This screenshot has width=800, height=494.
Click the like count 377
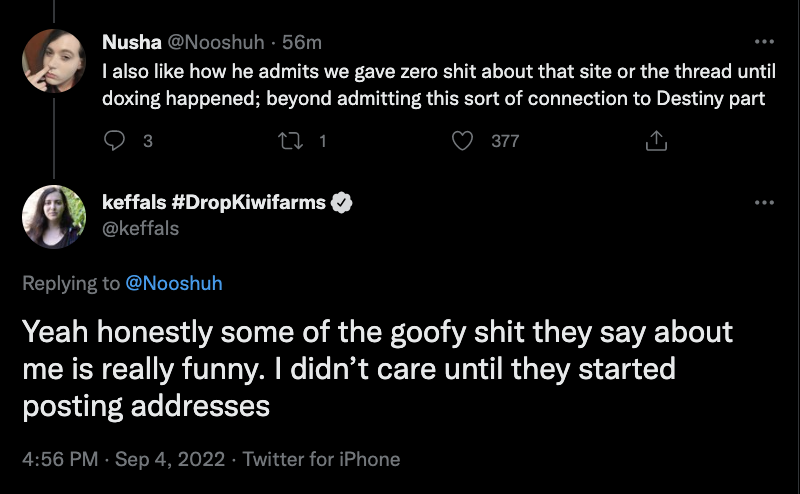point(505,141)
